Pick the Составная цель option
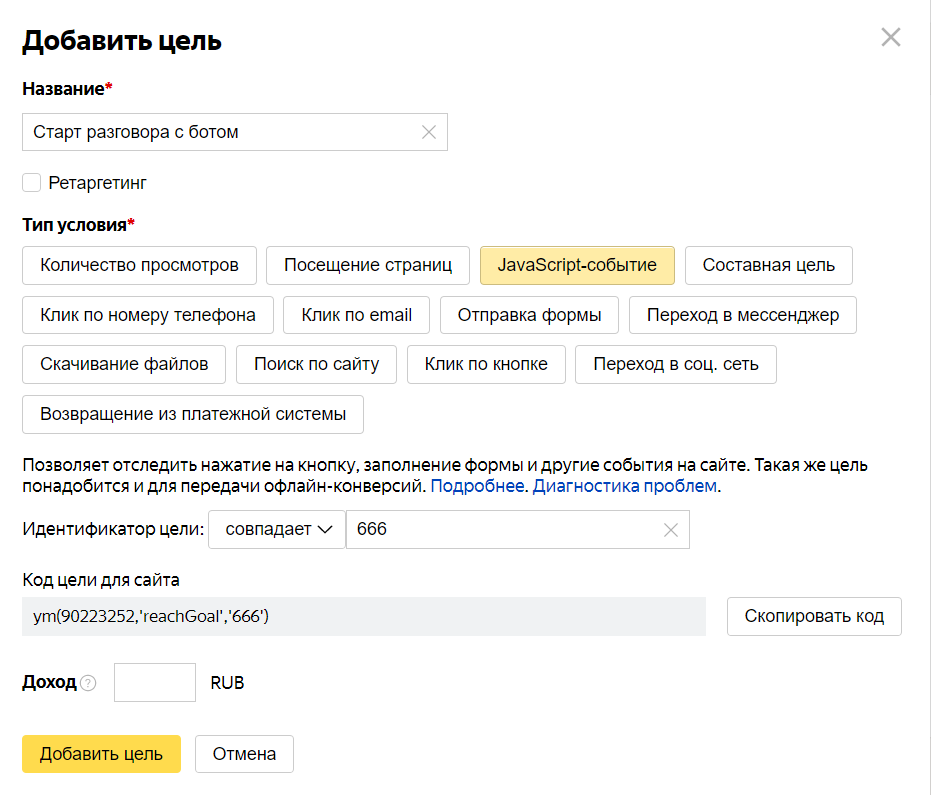931x795 pixels. point(768,265)
